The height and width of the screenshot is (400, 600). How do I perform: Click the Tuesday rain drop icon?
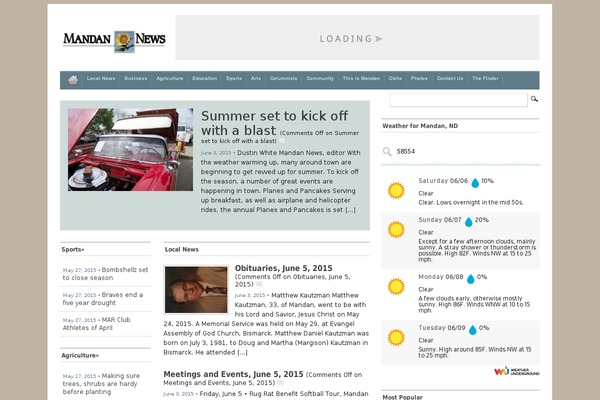click(x=473, y=330)
